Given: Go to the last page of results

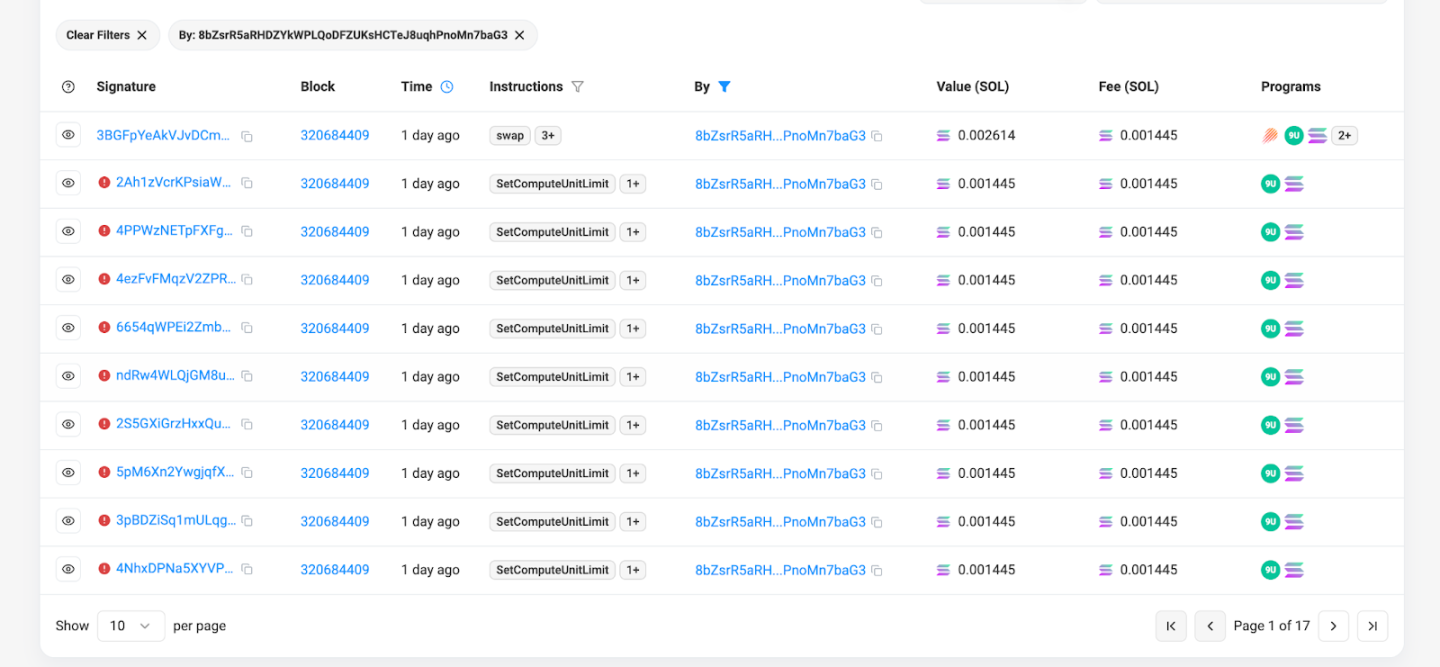Looking at the screenshot, I should click(x=1372, y=626).
